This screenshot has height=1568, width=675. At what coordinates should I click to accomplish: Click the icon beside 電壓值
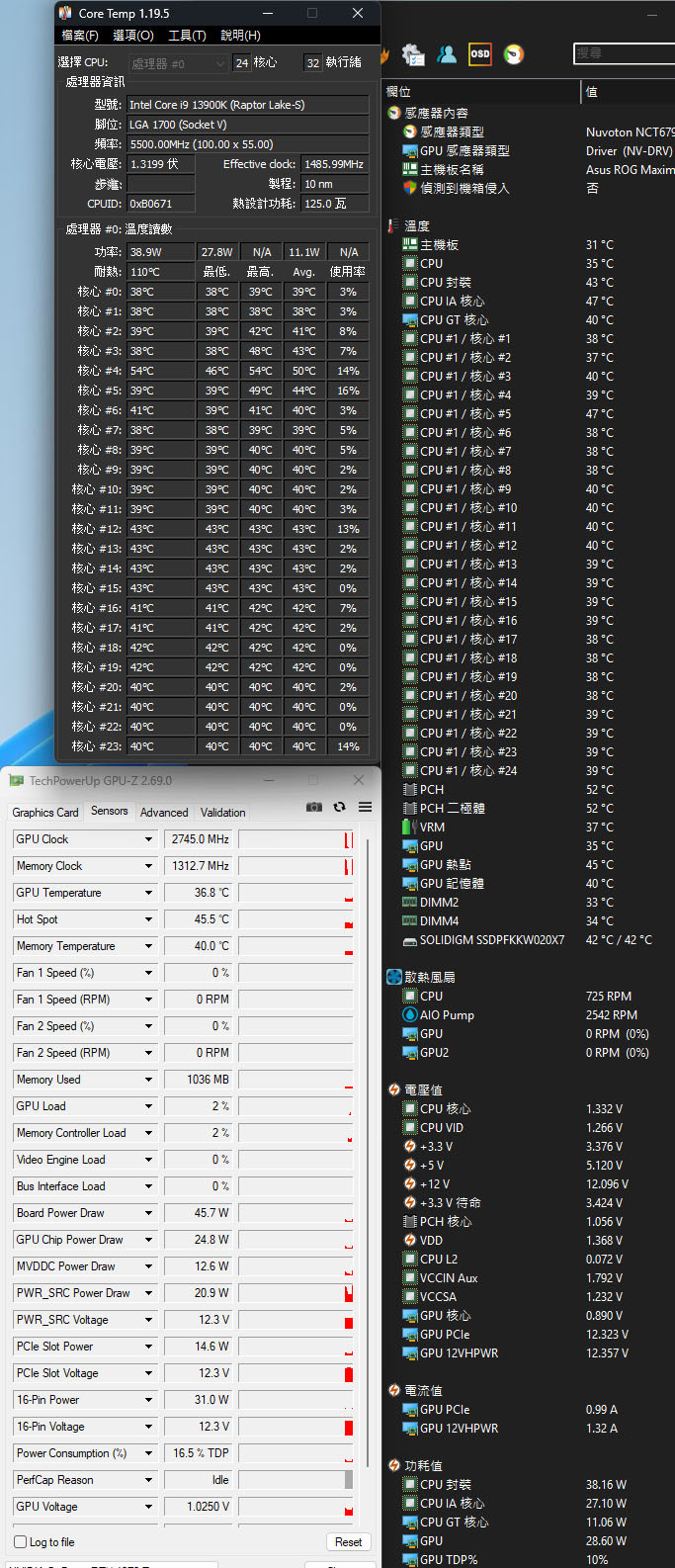click(394, 1089)
